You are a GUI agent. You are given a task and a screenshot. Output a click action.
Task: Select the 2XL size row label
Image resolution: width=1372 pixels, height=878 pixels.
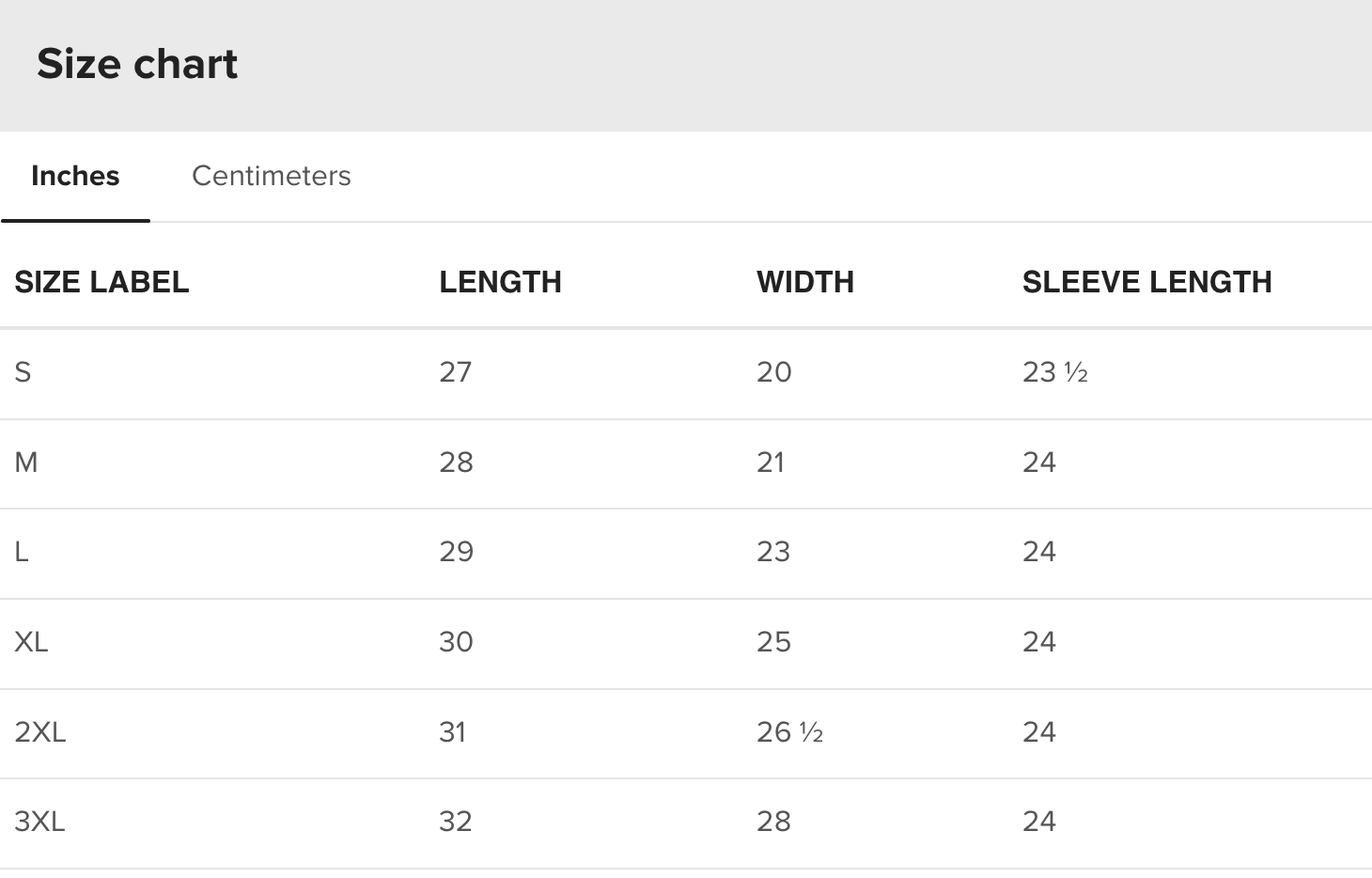[40, 732]
